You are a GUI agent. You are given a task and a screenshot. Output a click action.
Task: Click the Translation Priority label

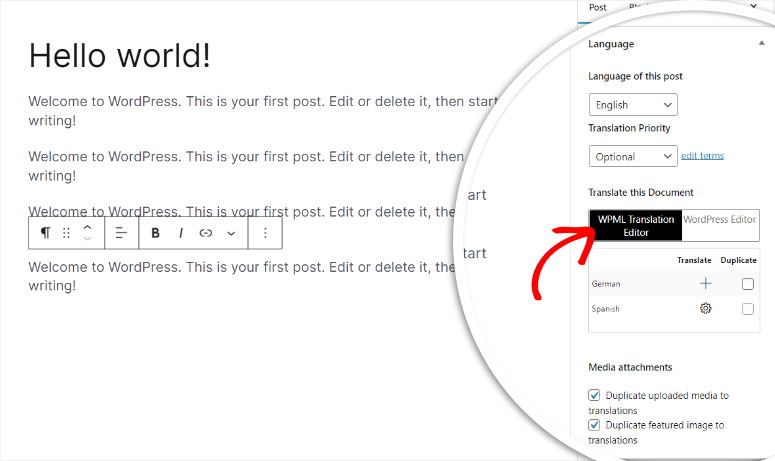coord(629,128)
